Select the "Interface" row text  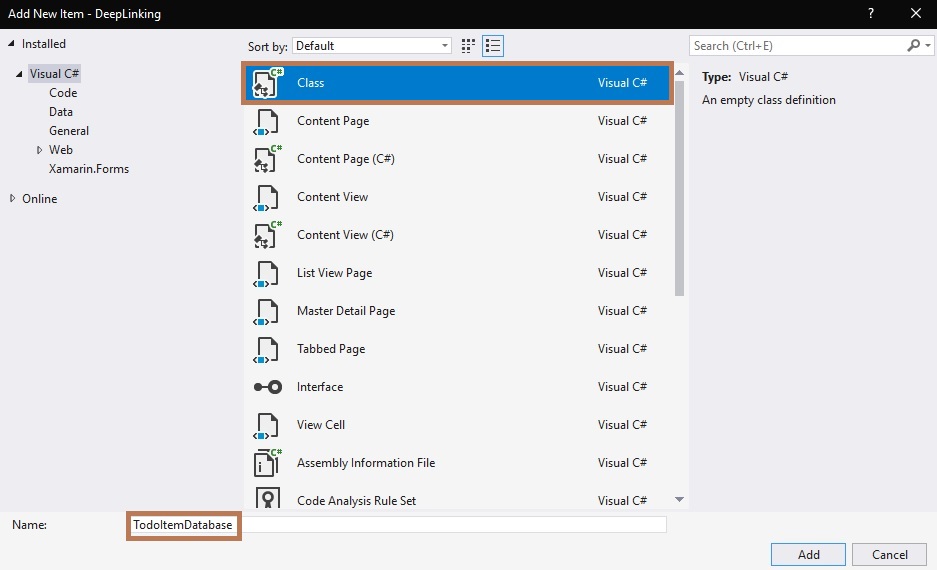320,387
